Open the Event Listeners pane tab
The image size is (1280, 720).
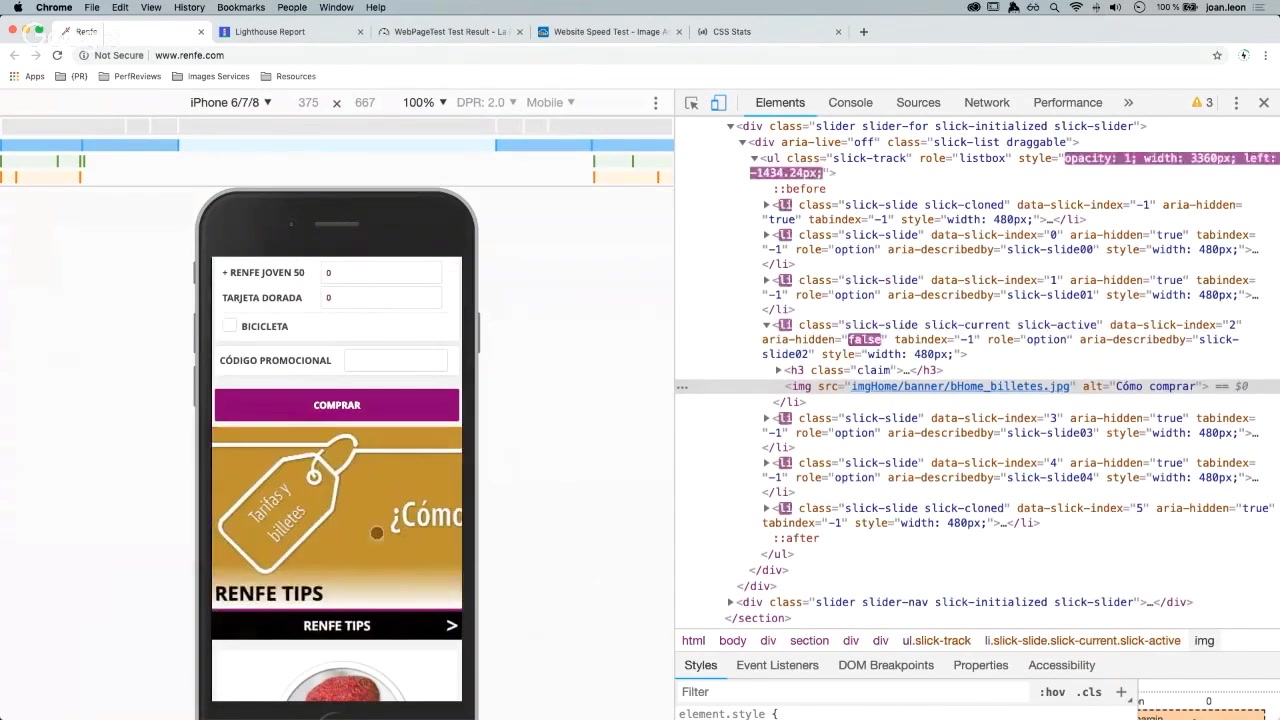(777, 666)
